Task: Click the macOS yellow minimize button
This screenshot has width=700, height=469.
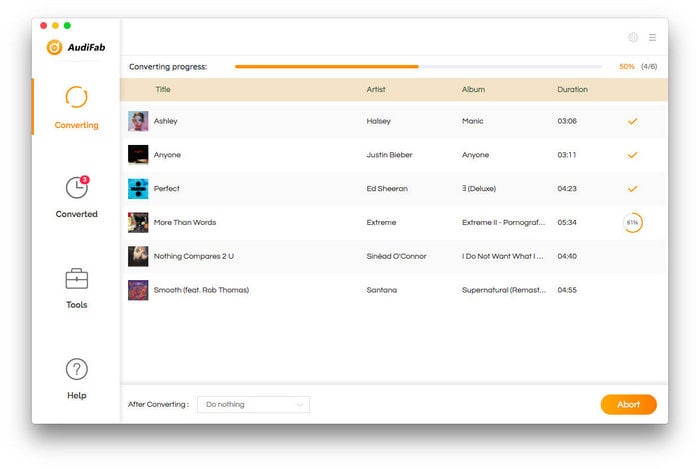Action: click(x=55, y=25)
